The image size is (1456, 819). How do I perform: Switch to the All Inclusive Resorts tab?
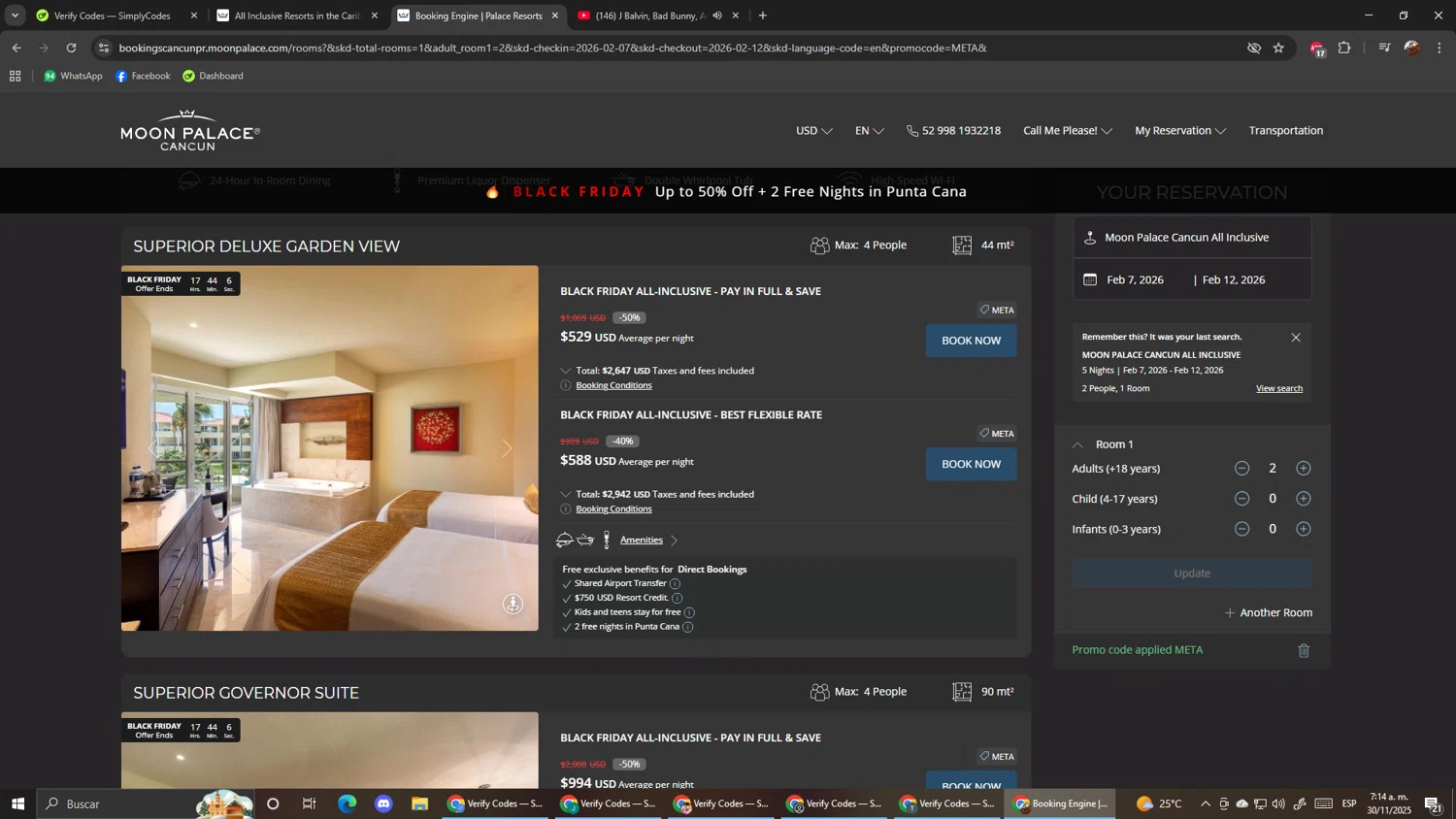coord(297,16)
